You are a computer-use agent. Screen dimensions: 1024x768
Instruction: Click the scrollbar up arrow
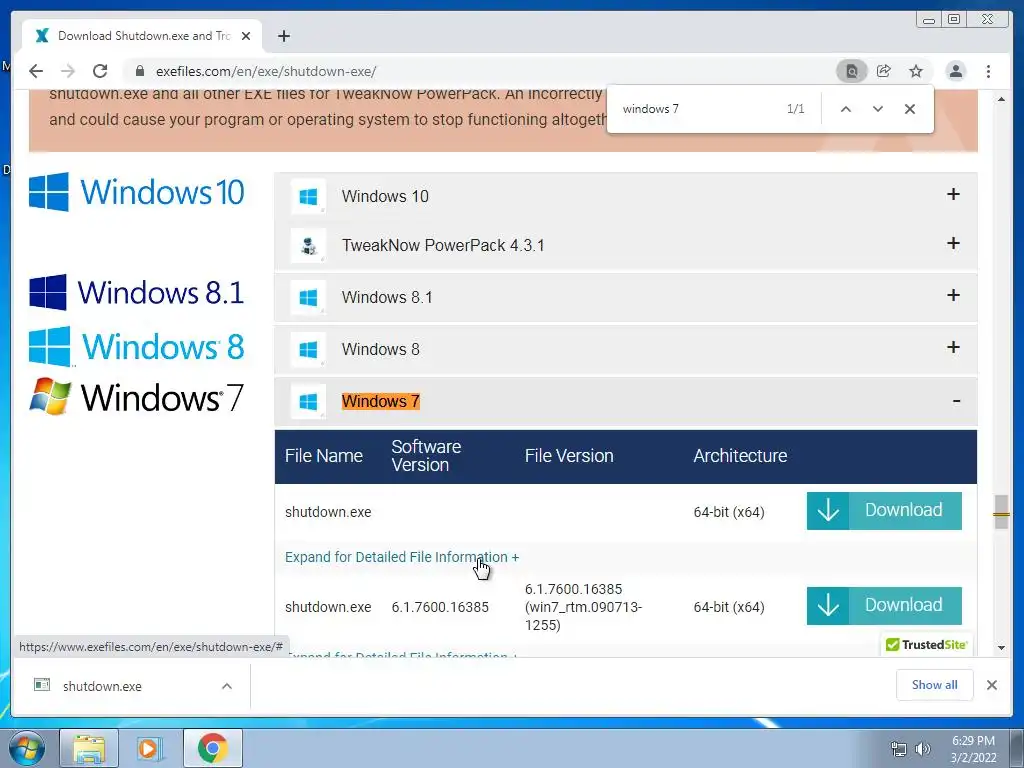[1001, 99]
